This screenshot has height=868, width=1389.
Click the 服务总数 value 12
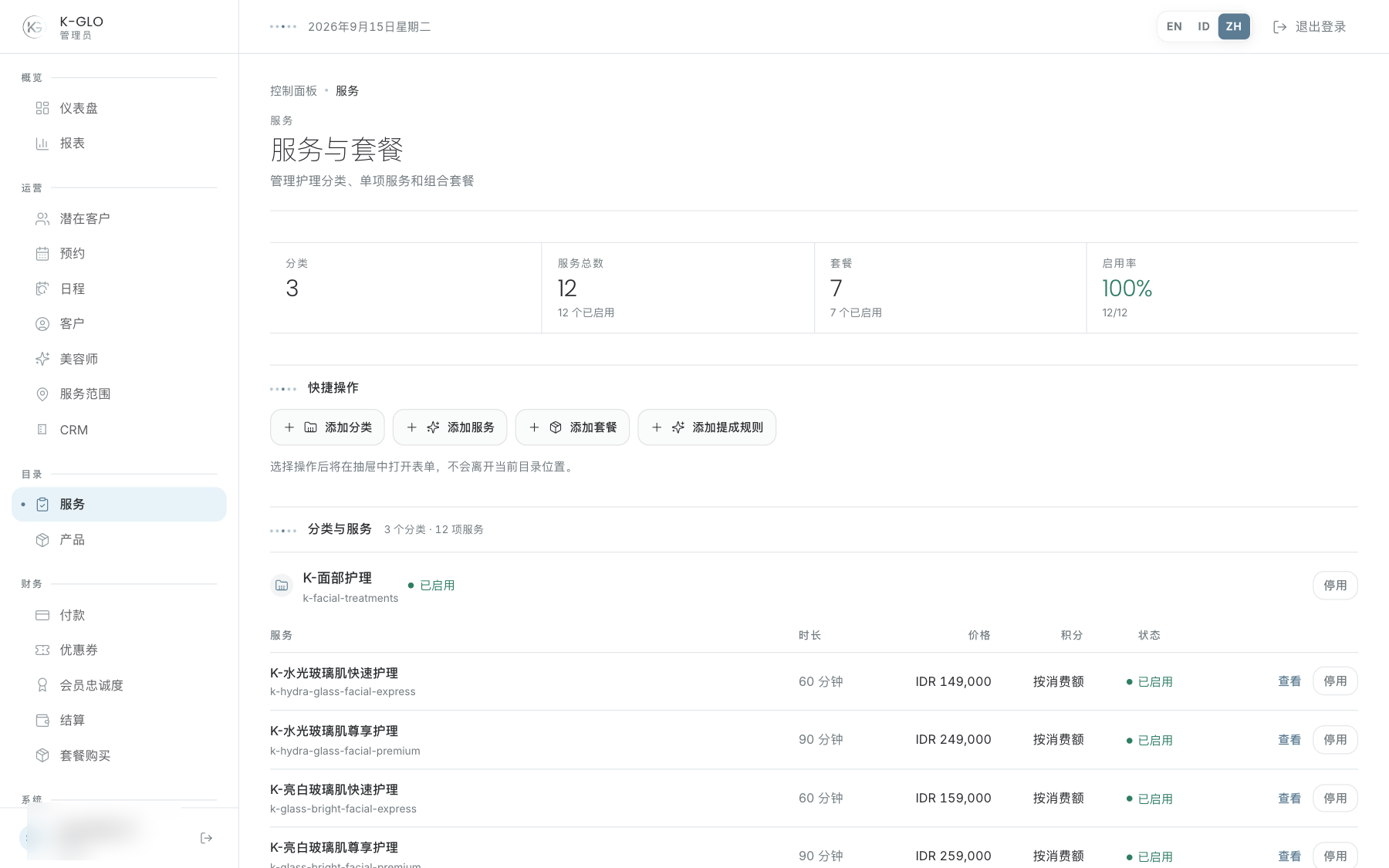click(567, 289)
